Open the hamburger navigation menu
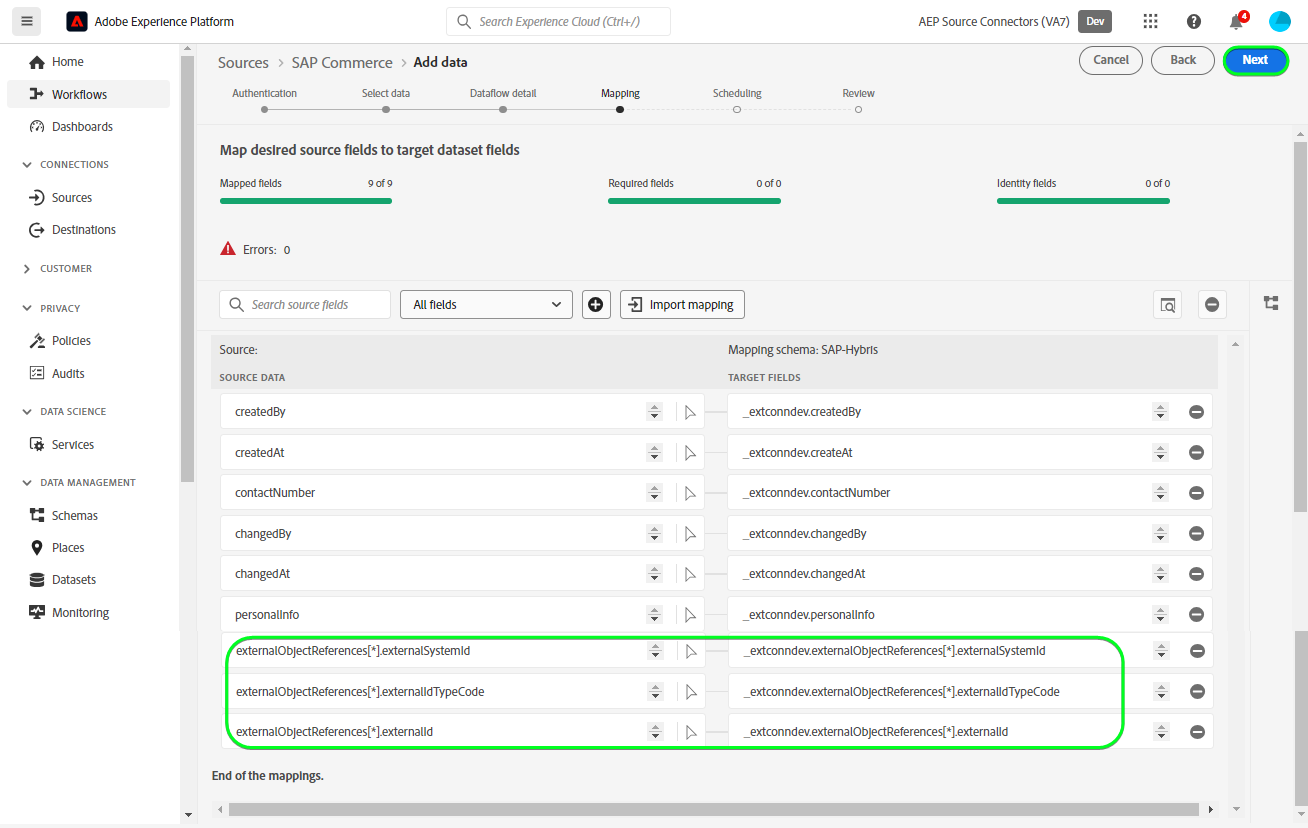1308x828 pixels. point(26,21)
